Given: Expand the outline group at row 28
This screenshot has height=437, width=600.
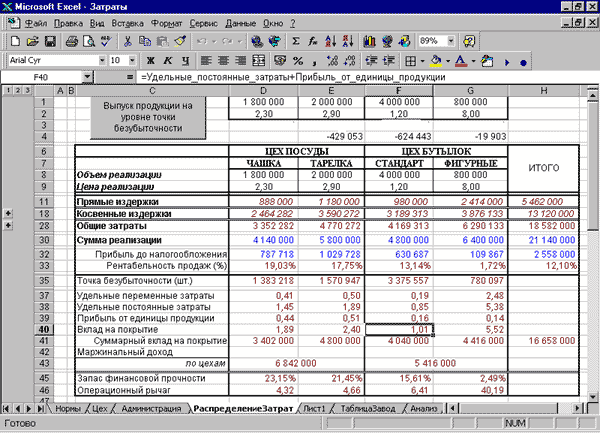Looking at the screenshot, I should point(8,226).
